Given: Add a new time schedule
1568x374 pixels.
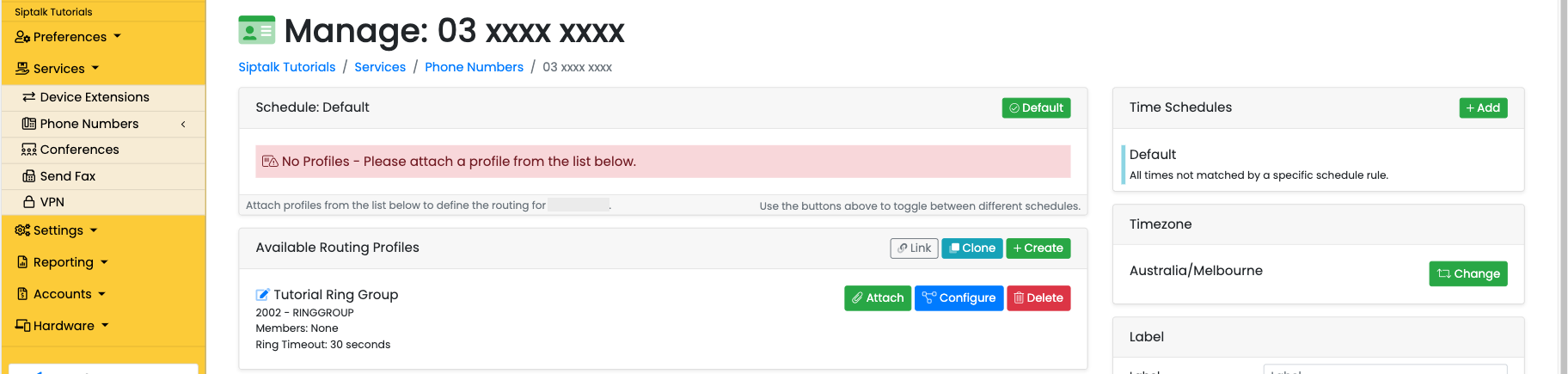Looking at the screenshot, I should 1483,107.
